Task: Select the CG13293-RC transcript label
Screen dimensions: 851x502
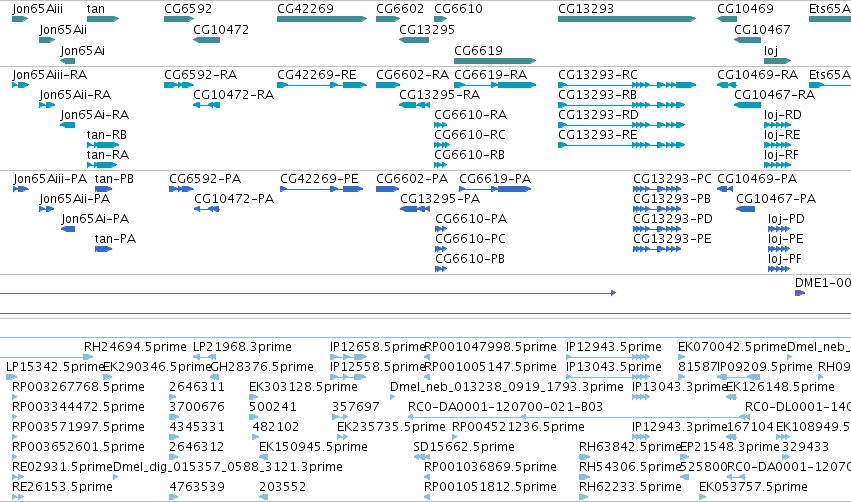Action: tap(598, 75)
